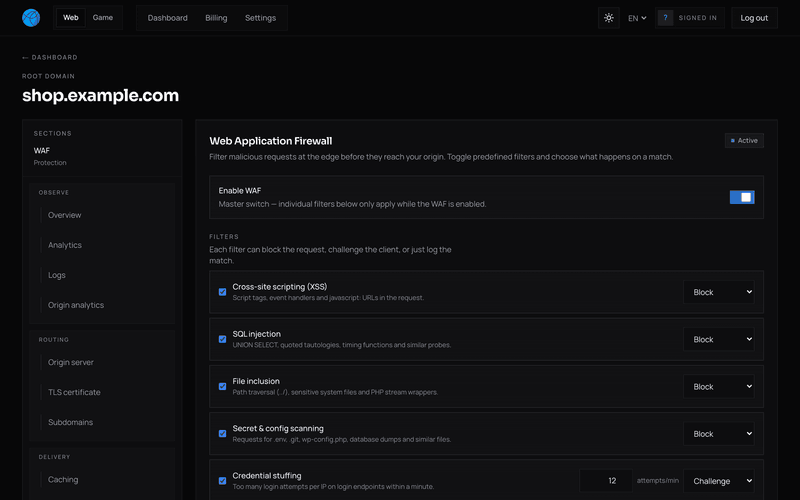The height and width of the screenshot is (500, 800).
Task: Open Overview in the sidebar
Action: [x=64, y=215]
